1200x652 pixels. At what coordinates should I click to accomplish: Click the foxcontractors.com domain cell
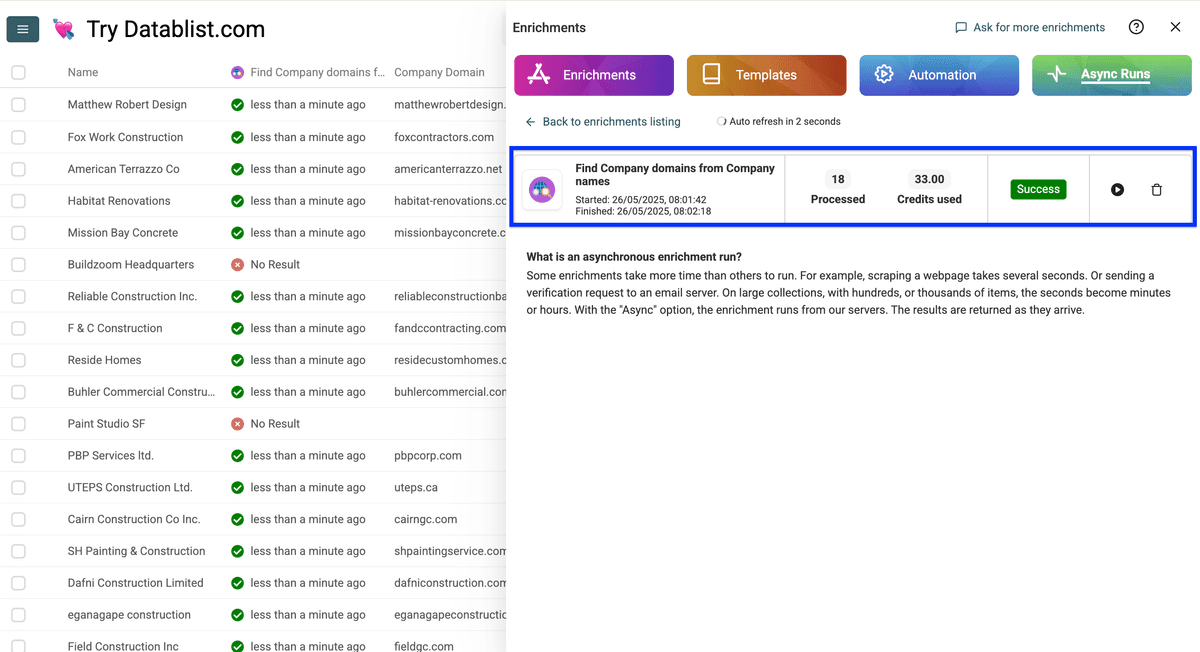(x=444, y=137)
